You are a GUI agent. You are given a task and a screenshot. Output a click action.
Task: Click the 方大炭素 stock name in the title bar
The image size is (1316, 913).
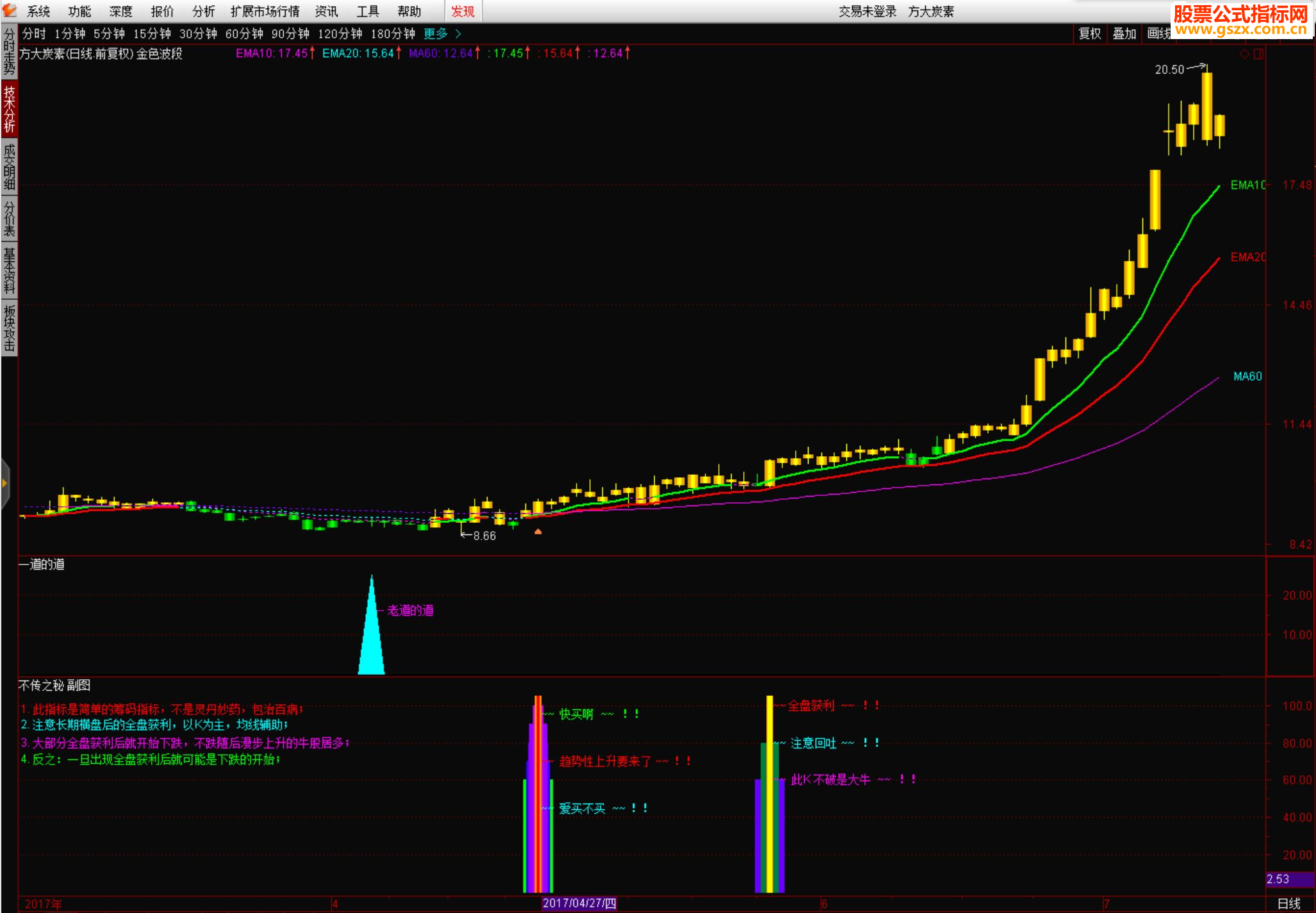931,12
